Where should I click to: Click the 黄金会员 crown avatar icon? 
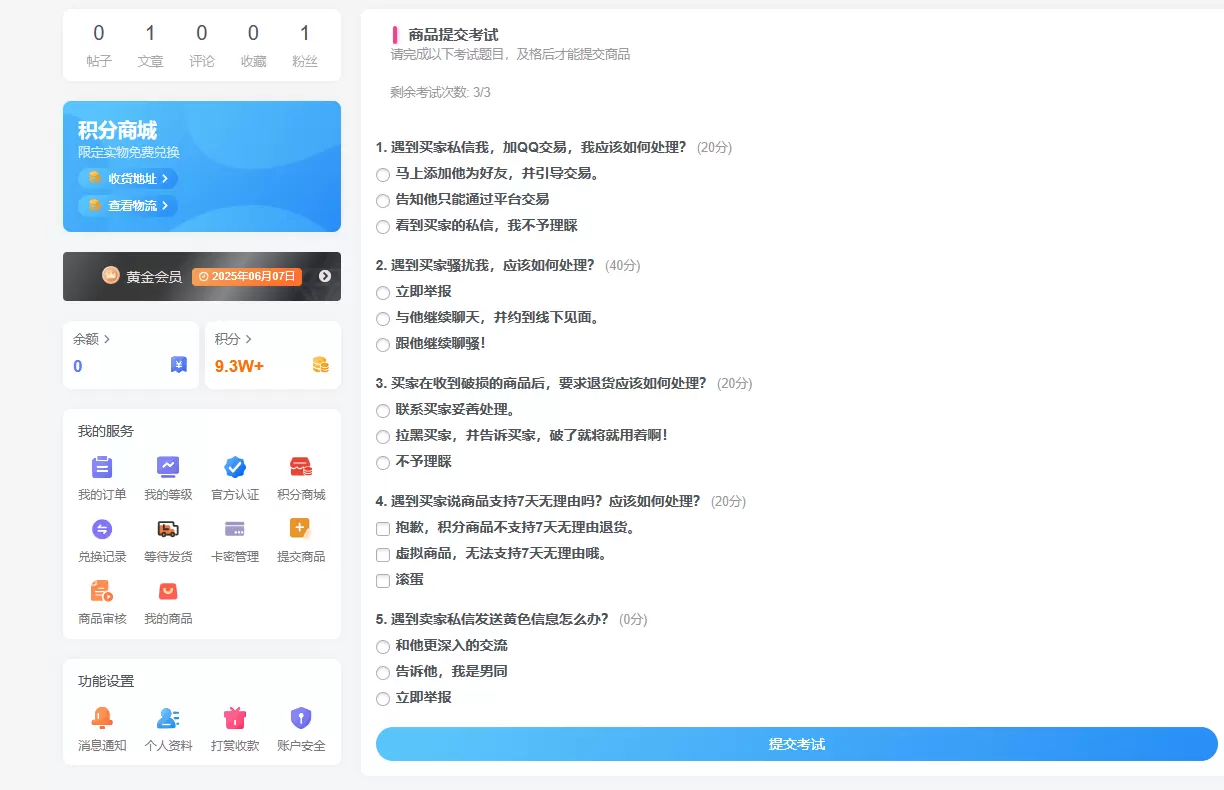click(x=111, y=276)
